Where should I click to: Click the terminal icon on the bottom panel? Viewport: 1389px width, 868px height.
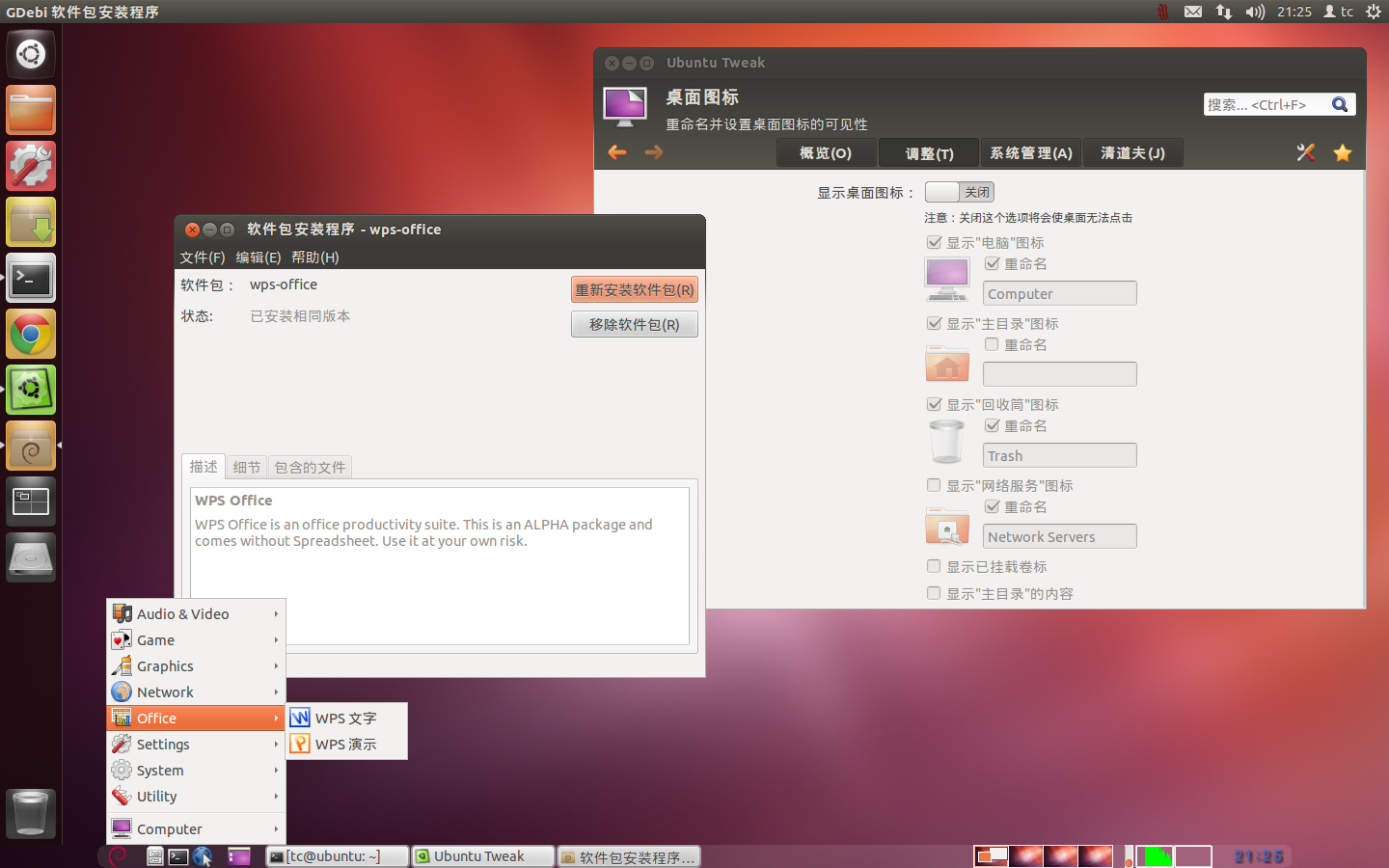click(178, 856)
